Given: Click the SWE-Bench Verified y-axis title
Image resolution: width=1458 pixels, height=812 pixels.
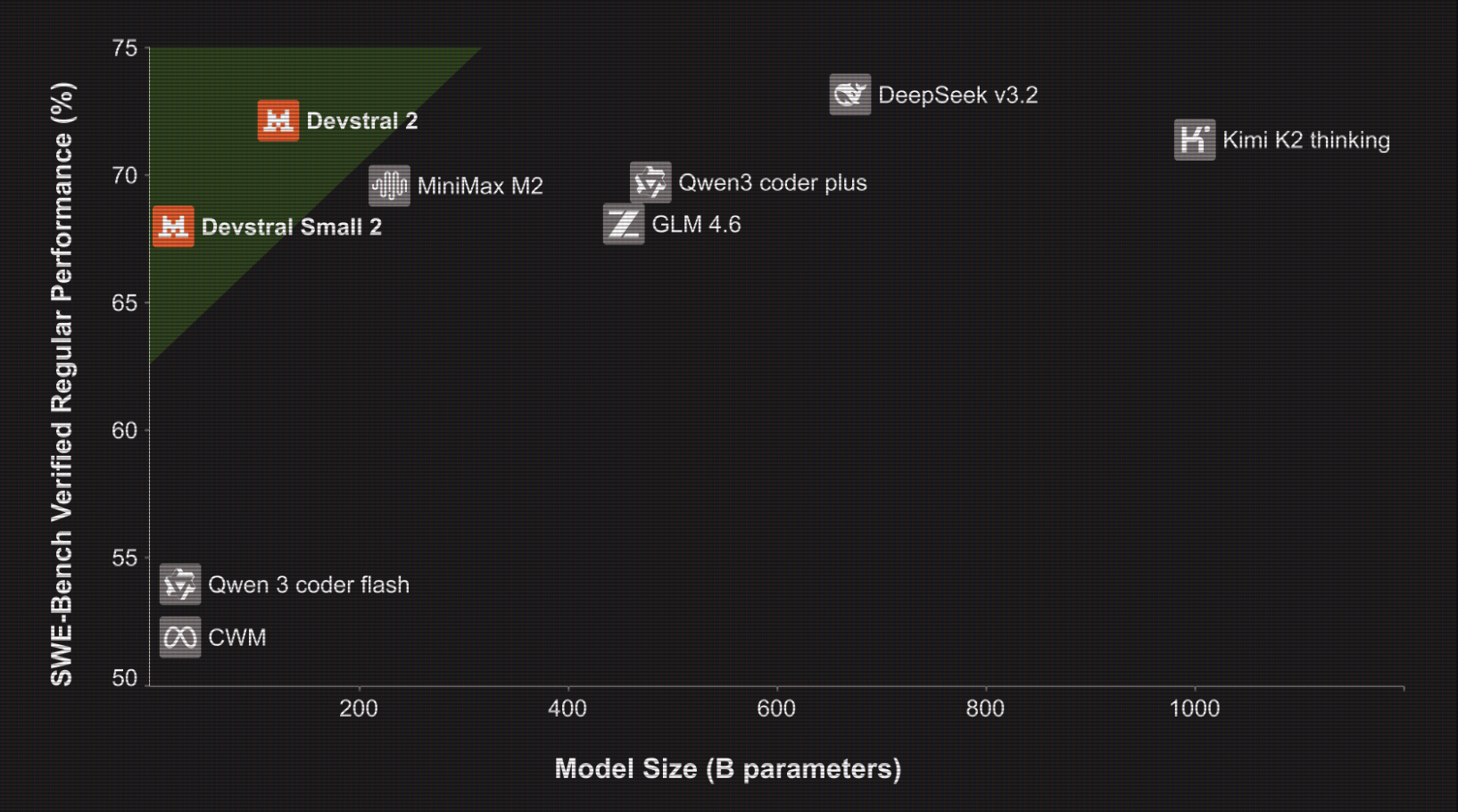Looking at the screenshot, I should pos(62,384).
